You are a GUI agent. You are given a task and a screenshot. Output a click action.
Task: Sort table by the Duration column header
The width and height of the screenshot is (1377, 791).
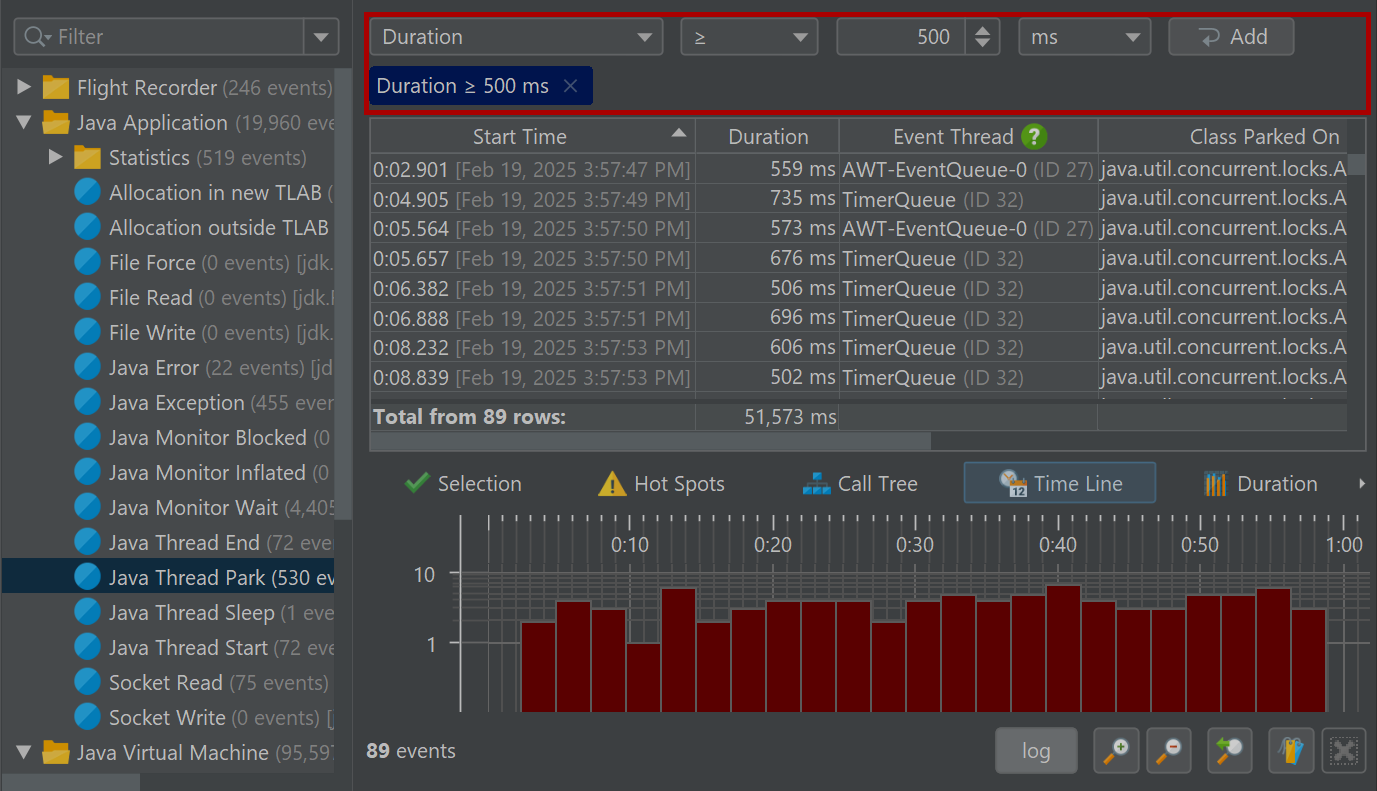767,137
